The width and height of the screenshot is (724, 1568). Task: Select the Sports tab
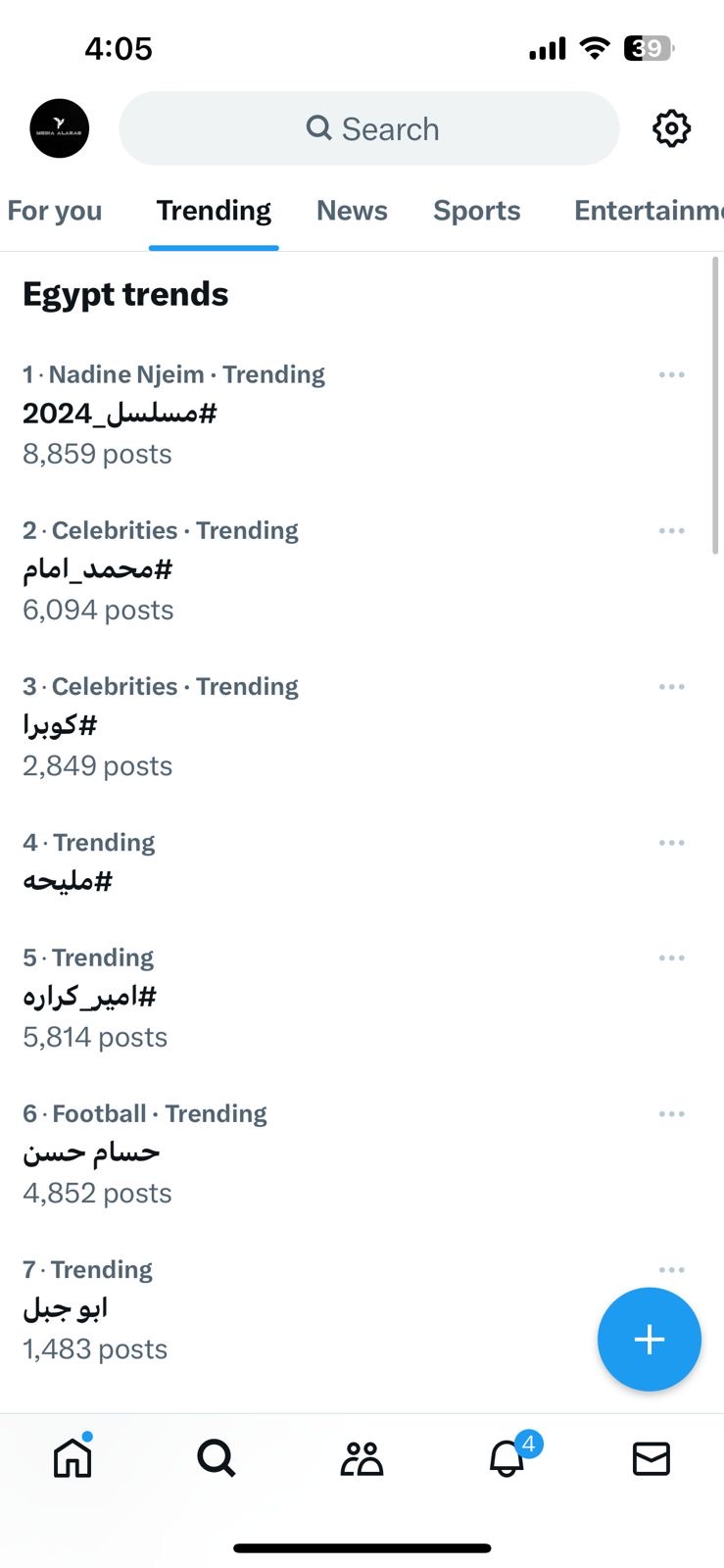tap(477, 211)
